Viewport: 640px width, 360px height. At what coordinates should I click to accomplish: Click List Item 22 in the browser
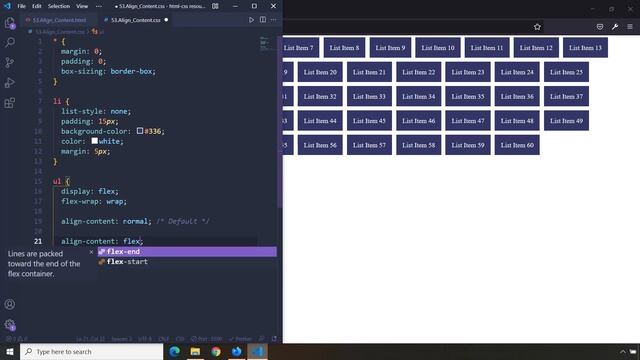[x=418, y=72]
